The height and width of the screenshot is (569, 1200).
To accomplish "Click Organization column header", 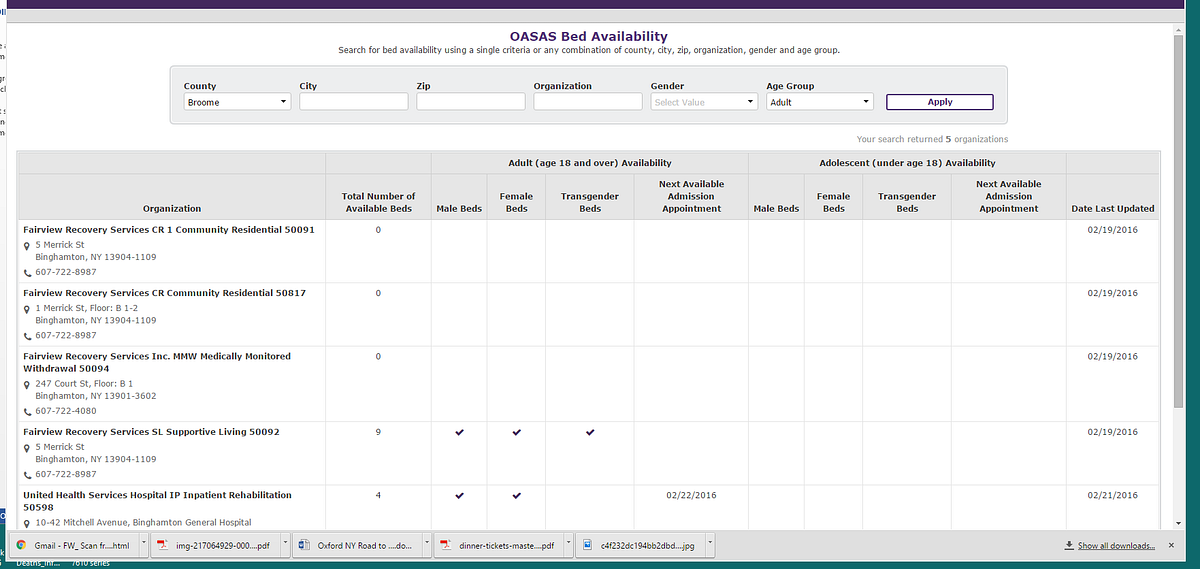I will coord(172,208).
